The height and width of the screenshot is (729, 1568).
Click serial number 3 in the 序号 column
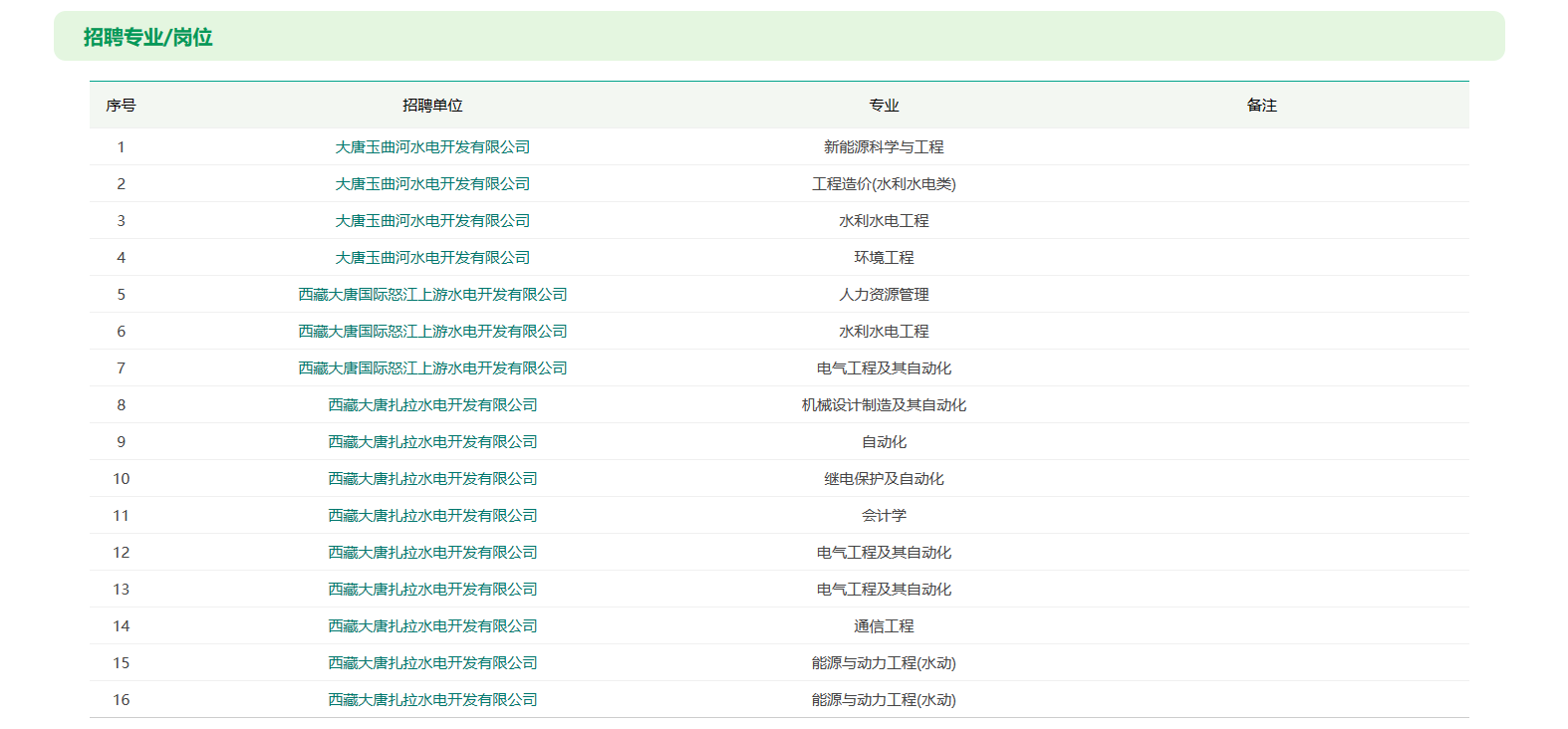(121, 221)
